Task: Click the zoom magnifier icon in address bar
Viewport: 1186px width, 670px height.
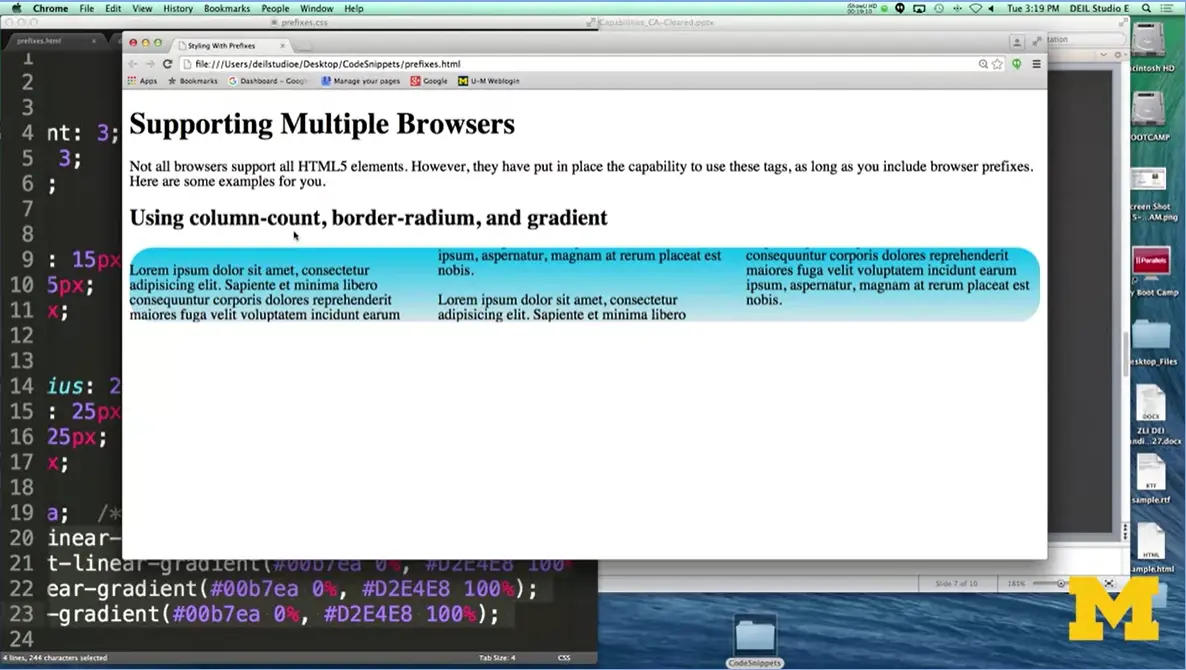Action: [x=983, y=64]
